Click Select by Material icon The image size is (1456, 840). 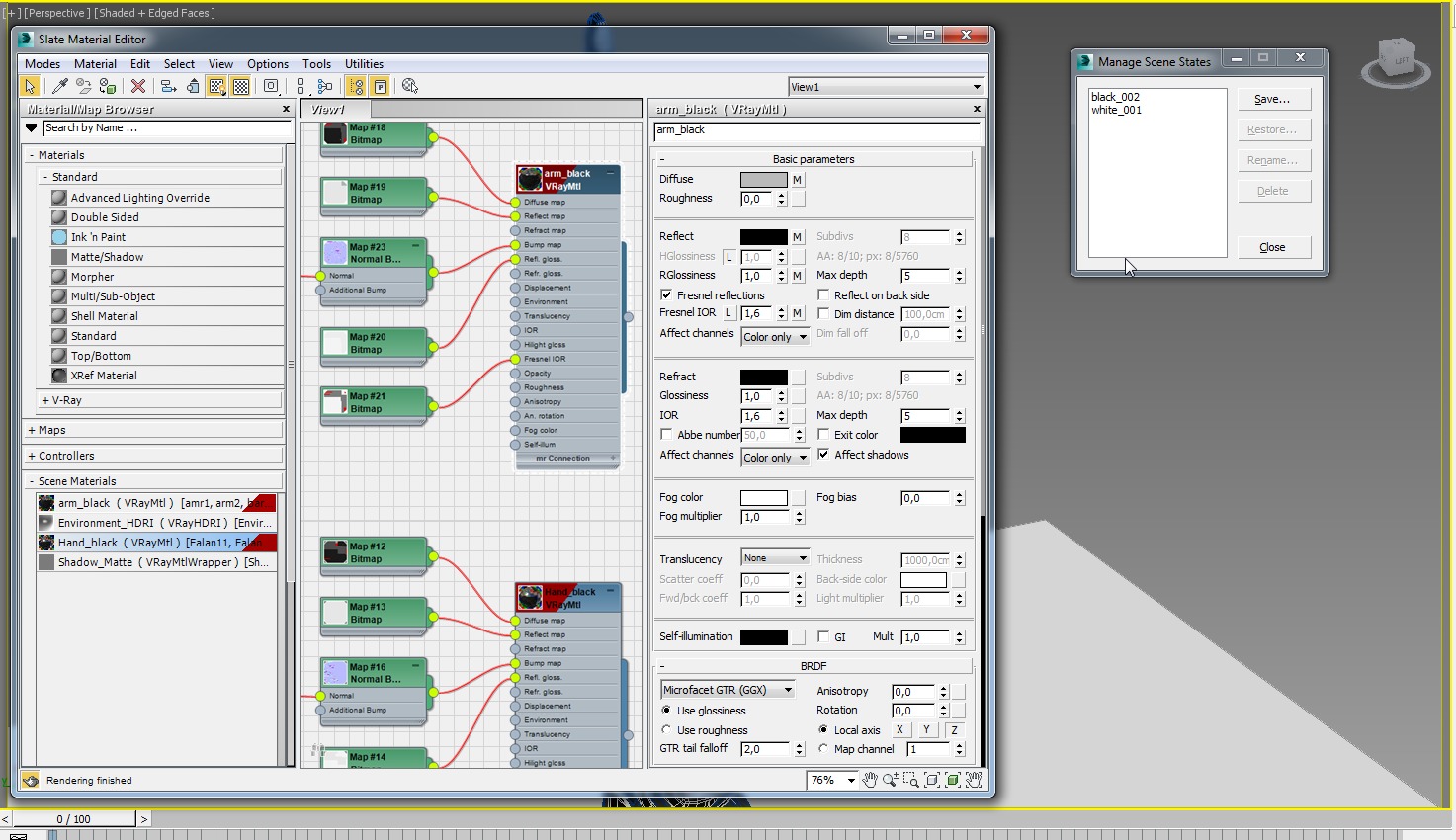pos(410,87)
